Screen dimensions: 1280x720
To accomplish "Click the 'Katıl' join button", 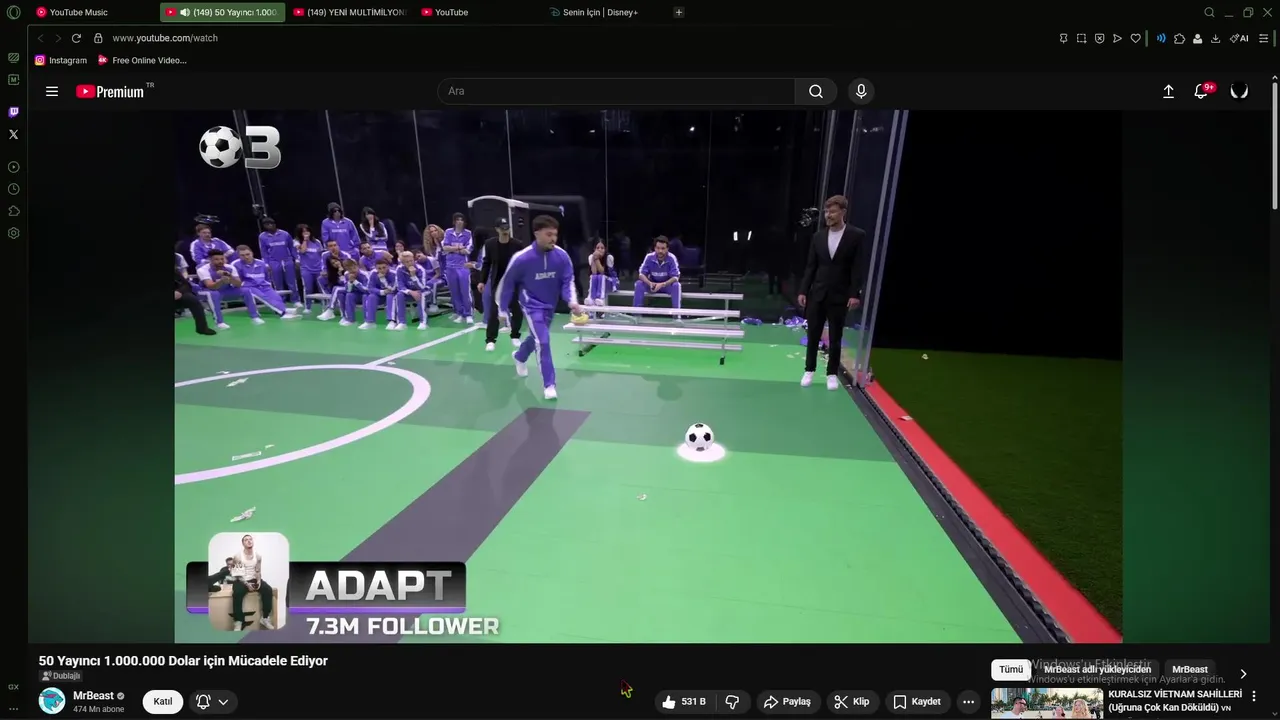I will click(163, 701).
